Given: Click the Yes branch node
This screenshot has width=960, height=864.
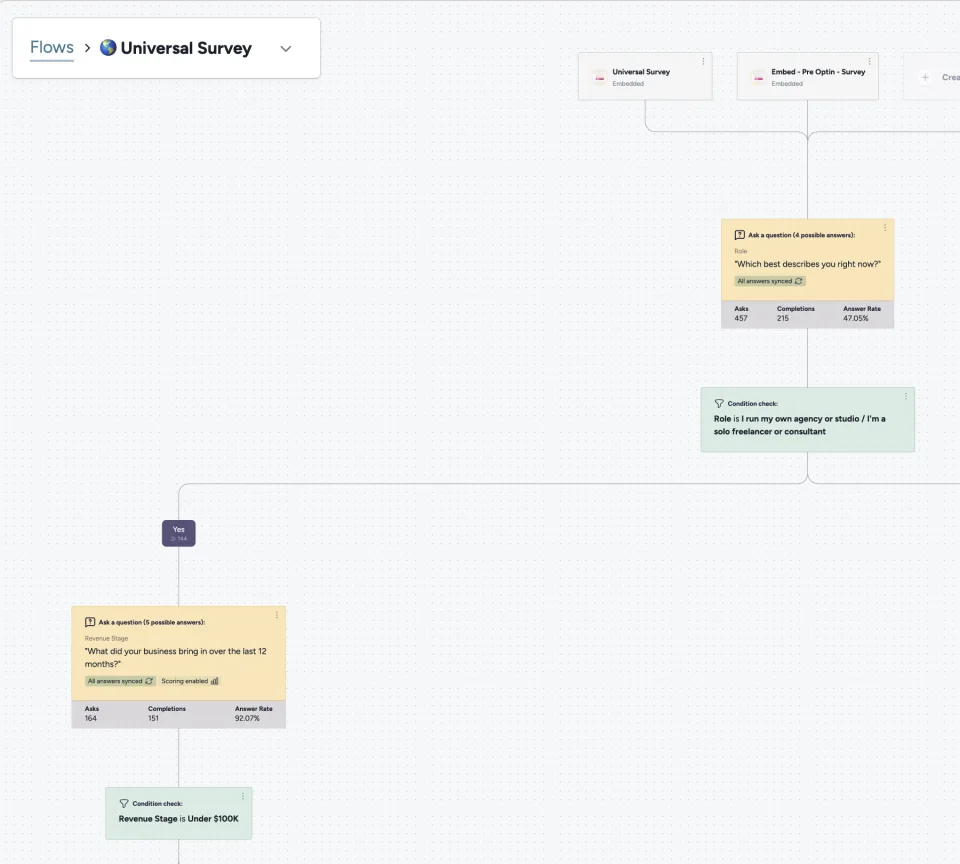Looking at the screenshot, I should pyautogui.click(x=179, y=533).
